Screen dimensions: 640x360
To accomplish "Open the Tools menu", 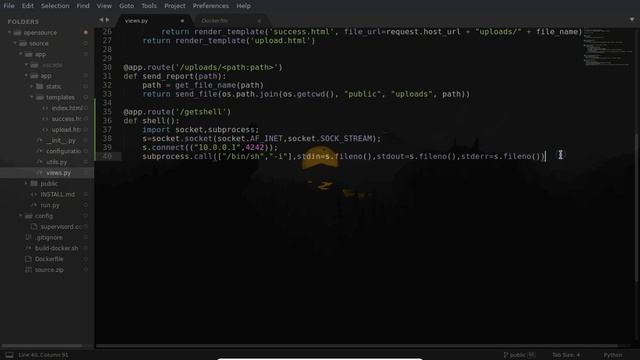I will pos(149,6).
